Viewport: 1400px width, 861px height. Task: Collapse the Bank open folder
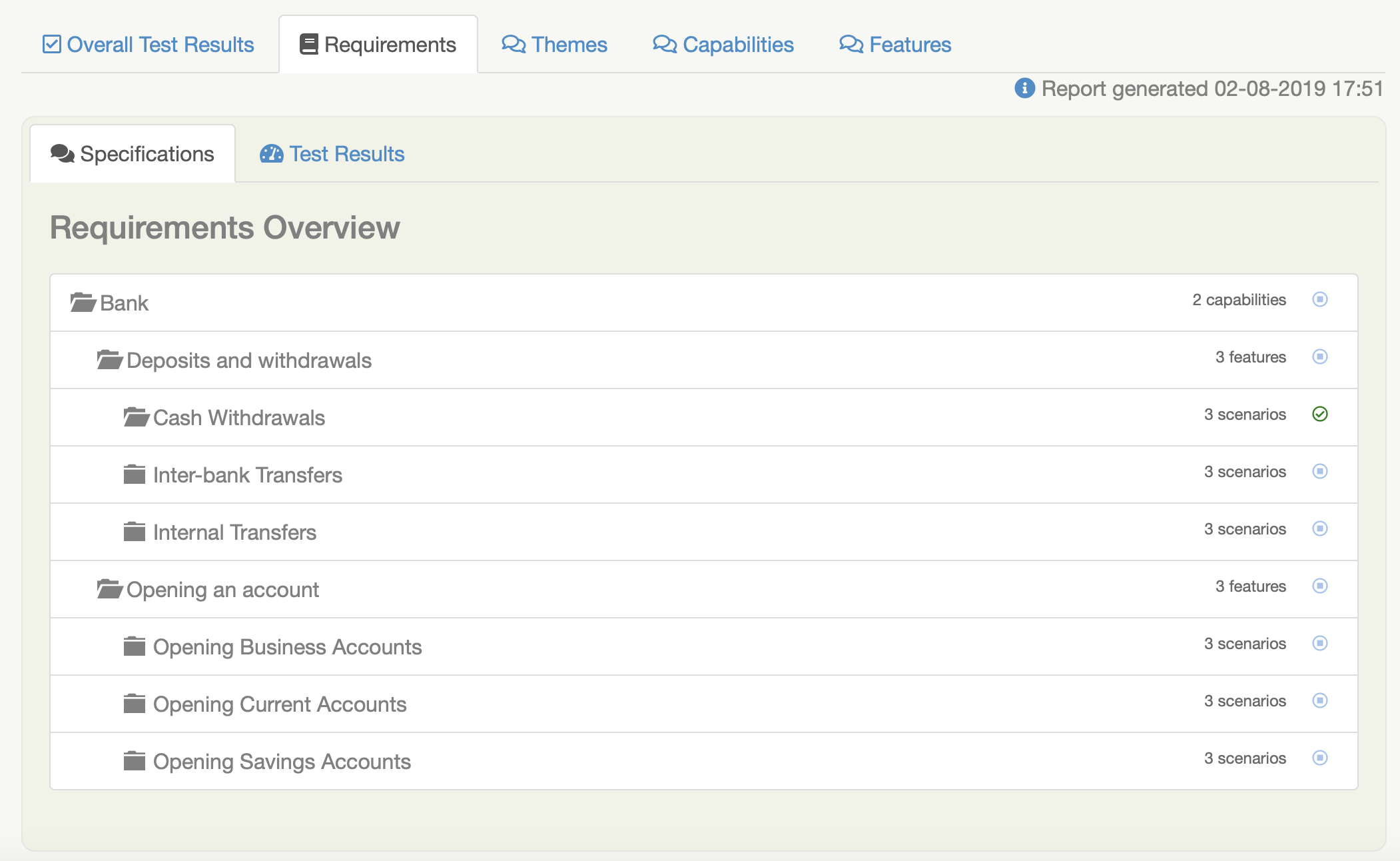point(83,303)
